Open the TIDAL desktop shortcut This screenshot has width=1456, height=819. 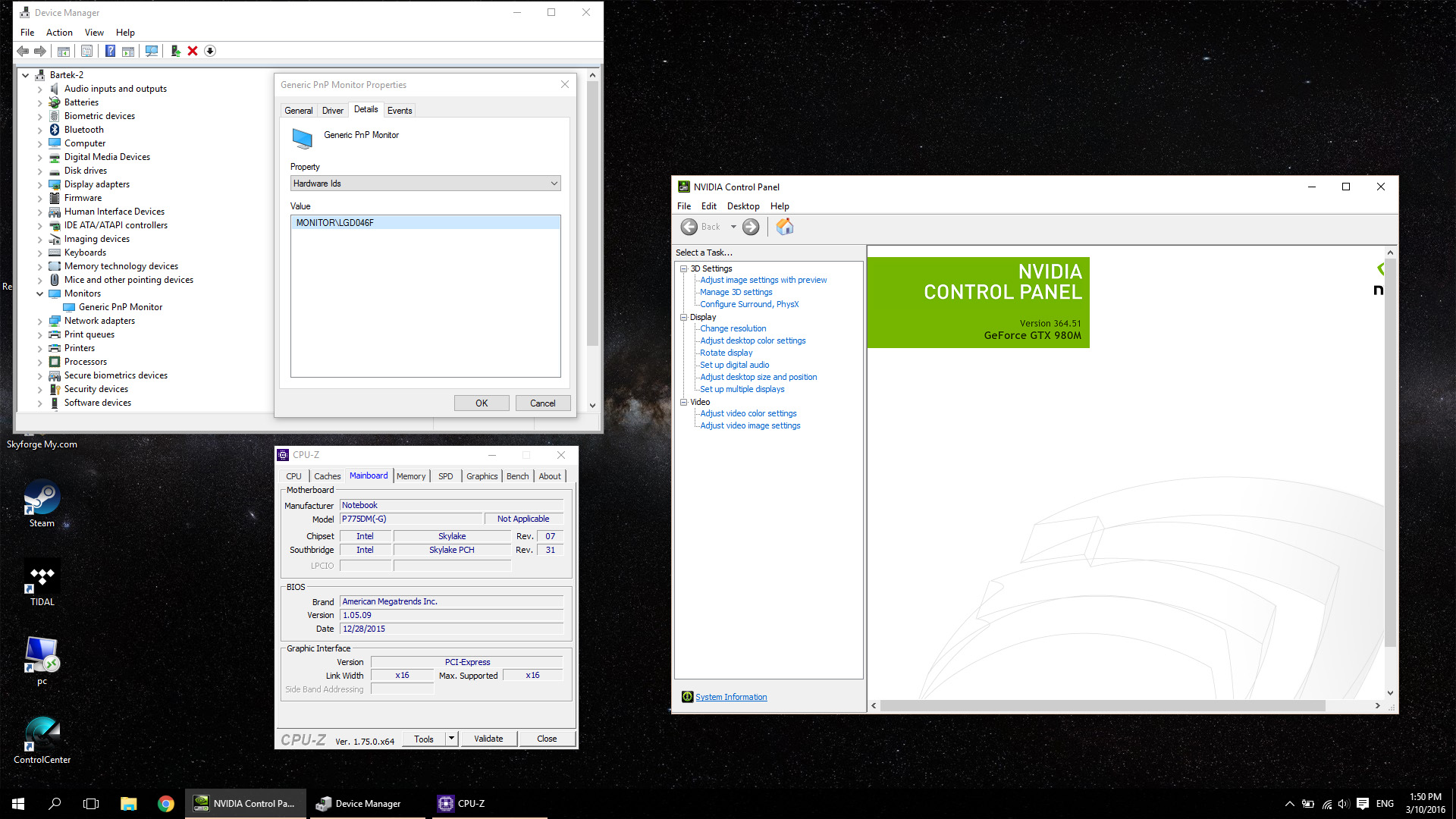[x=42, y=583]
